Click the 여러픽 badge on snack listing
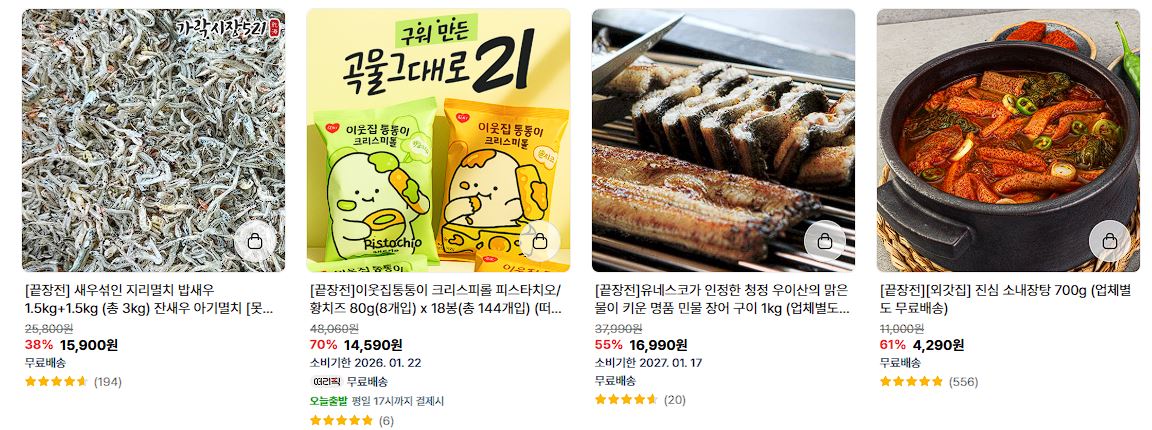This screenshot has height=430, width=1152. (326, 381)
